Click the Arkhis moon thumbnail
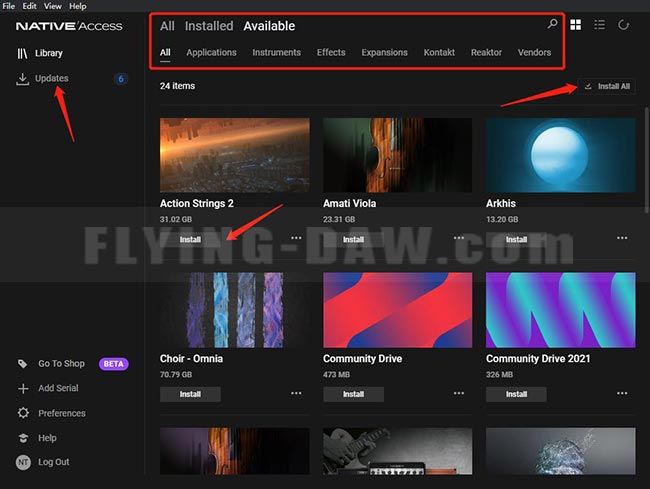Screen dimensions: 650x489 pos(560,155)
